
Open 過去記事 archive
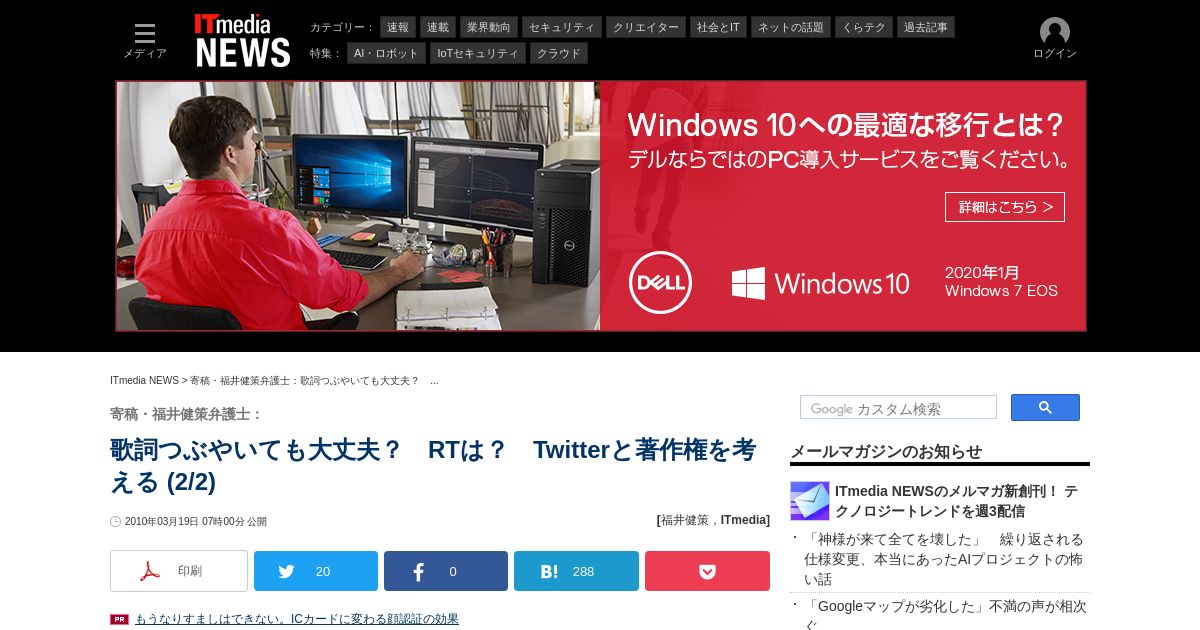click(x=926, y=27)
